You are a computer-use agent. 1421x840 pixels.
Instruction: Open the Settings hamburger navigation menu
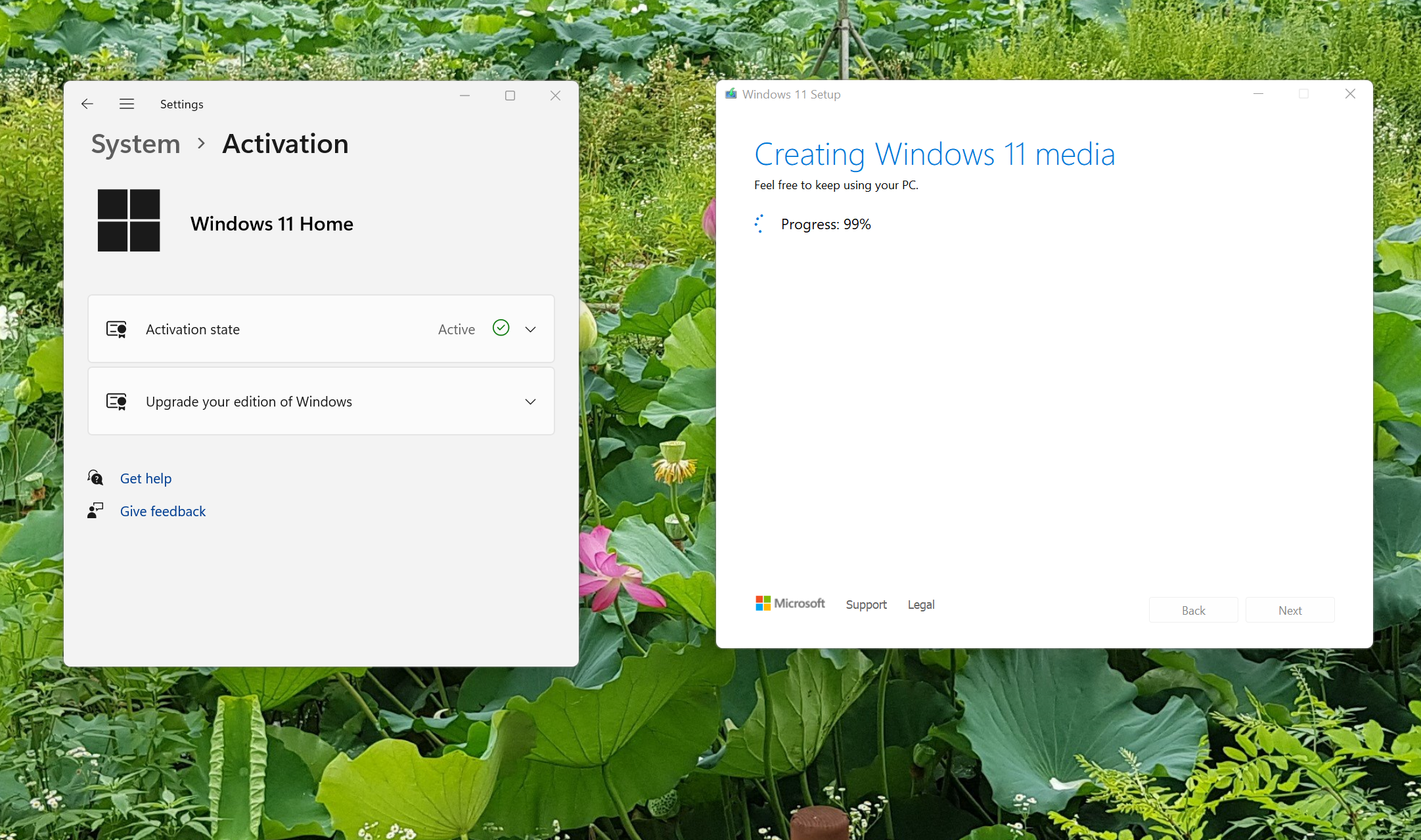tap(127, 104)
